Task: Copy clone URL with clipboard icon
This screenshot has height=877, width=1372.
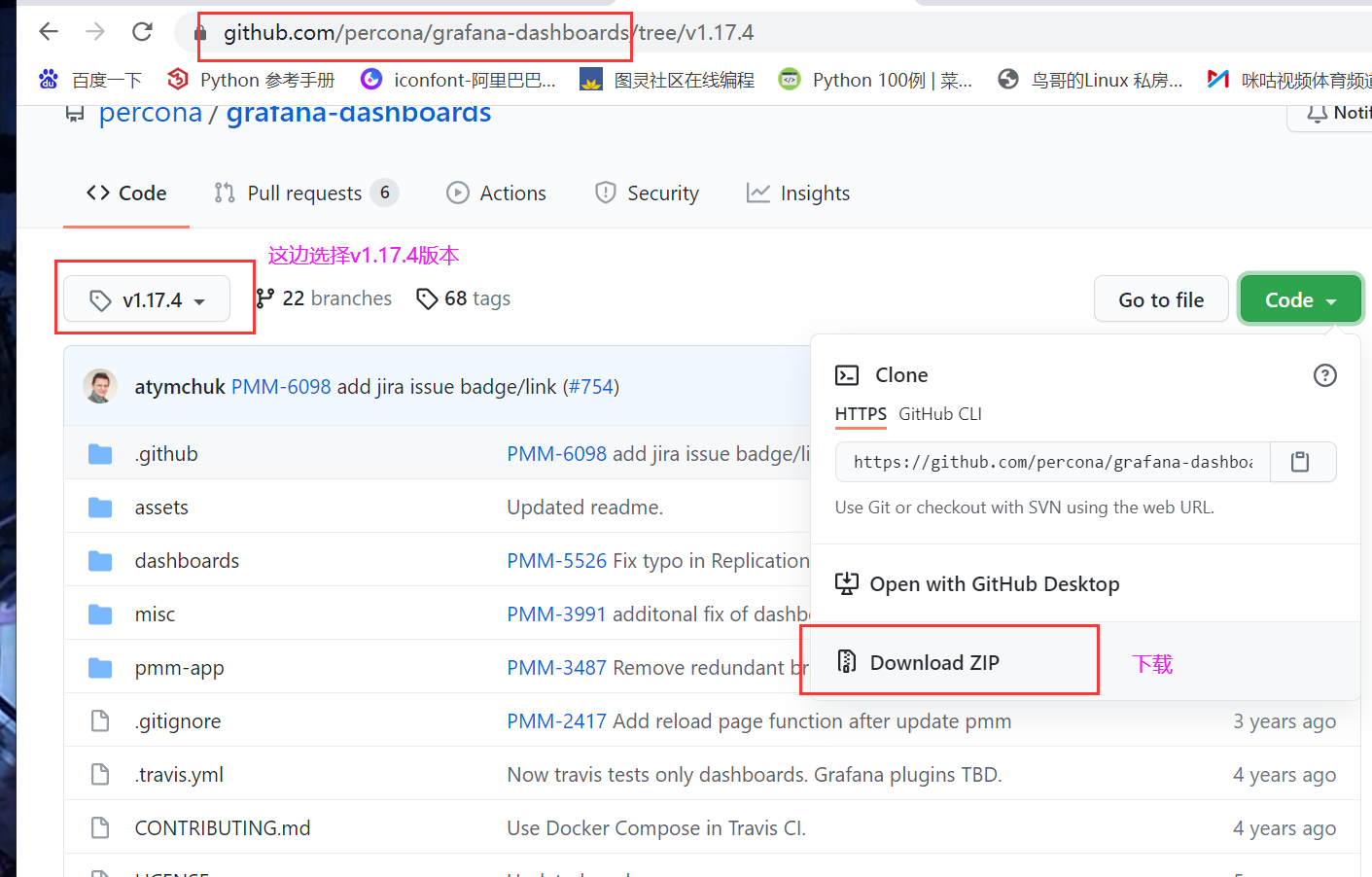Action: [1300, 462]
